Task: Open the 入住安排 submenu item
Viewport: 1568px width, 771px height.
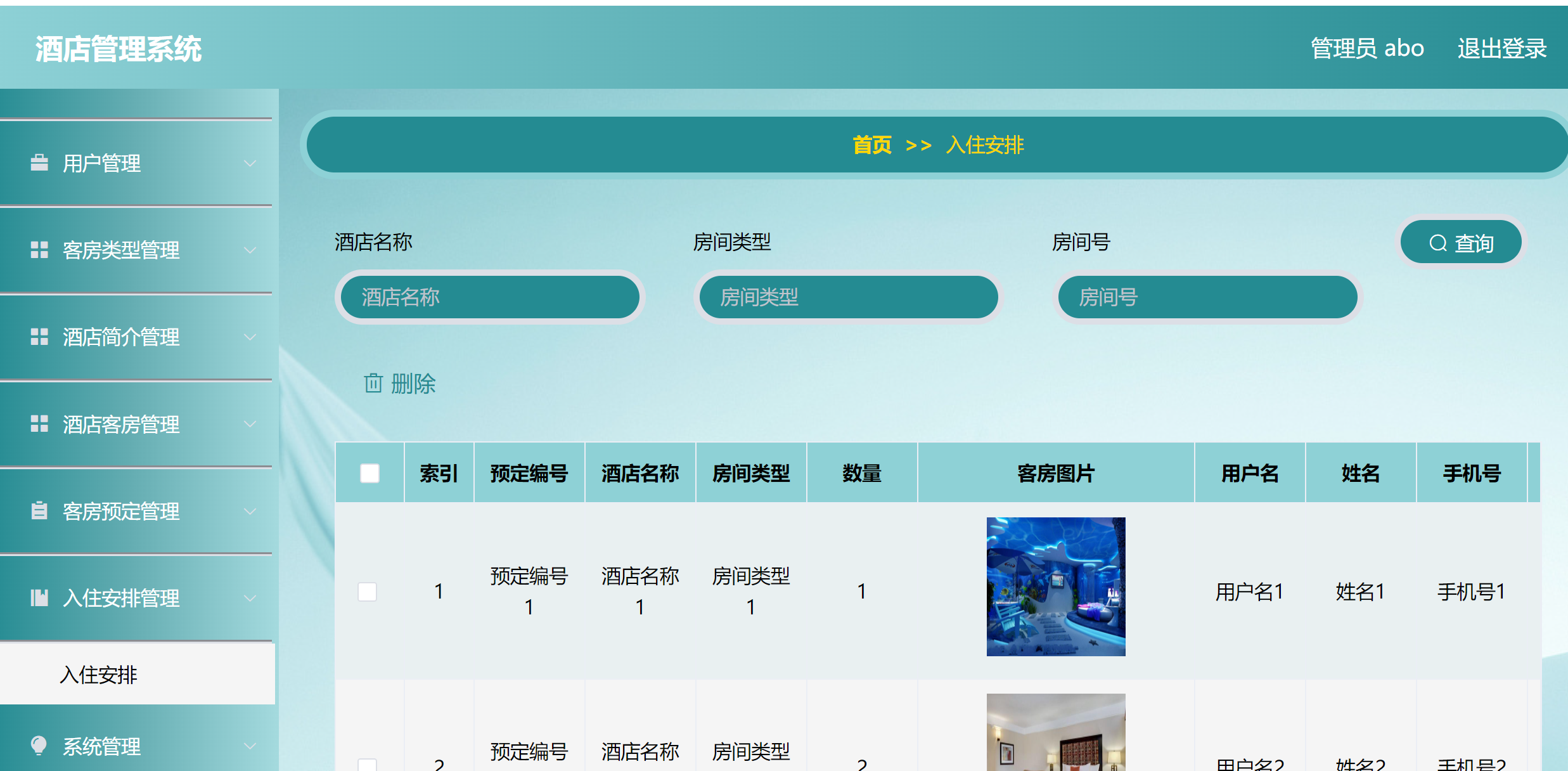Action: click(99, 675)
